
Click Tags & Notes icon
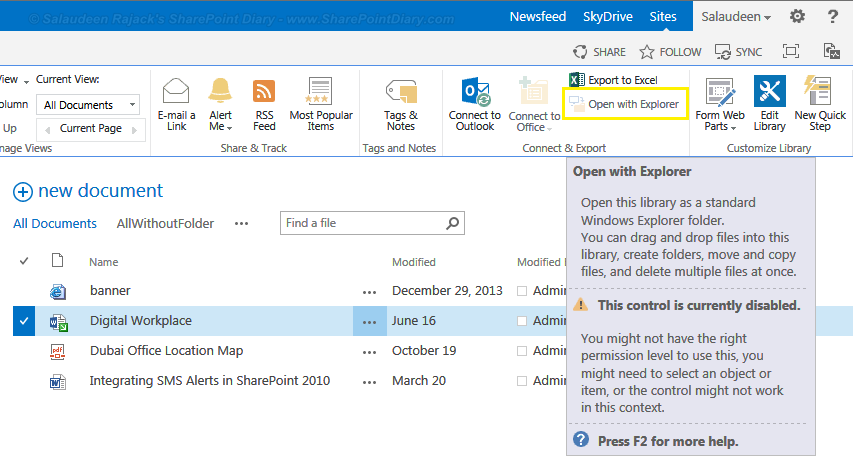point(401,91)
